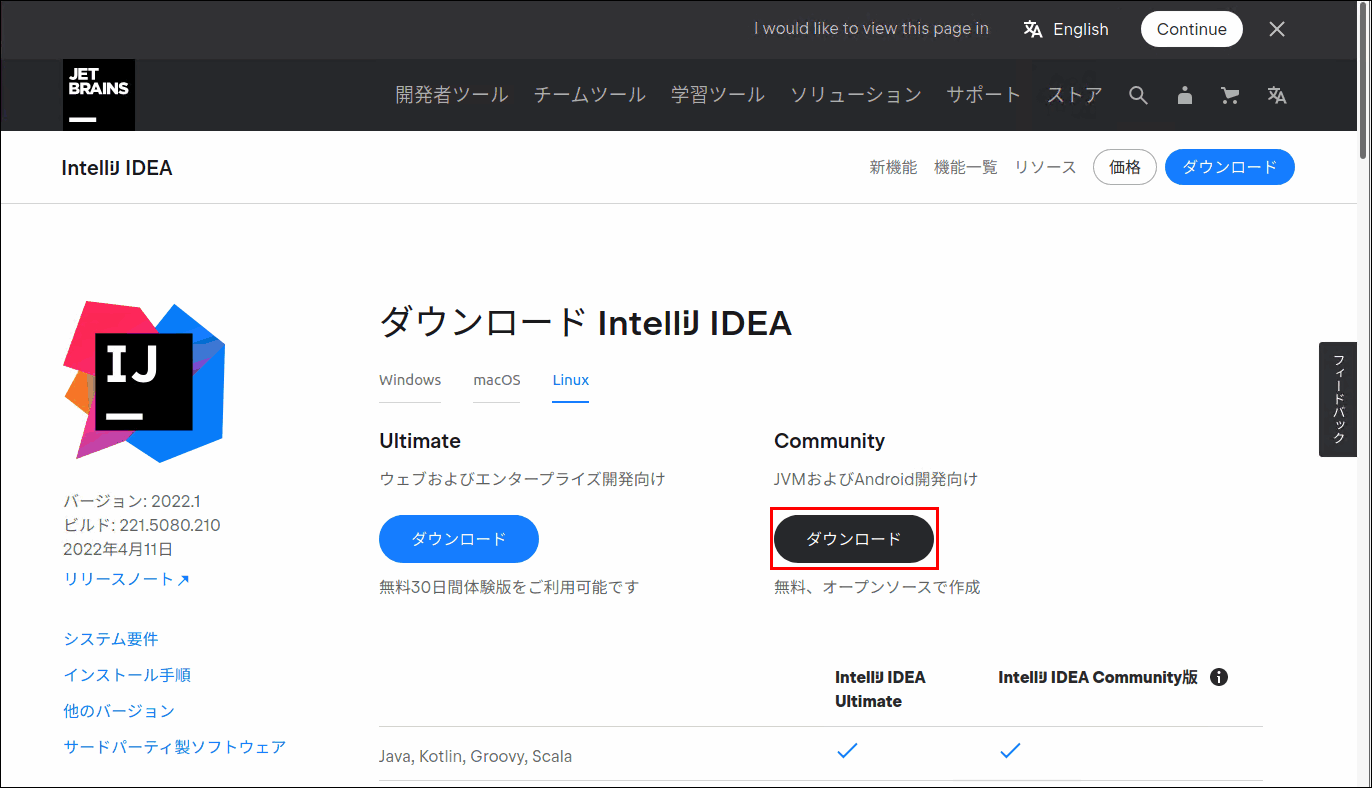Open the 学習ツール menu
1372x788 pixels.
pos(718,95)
